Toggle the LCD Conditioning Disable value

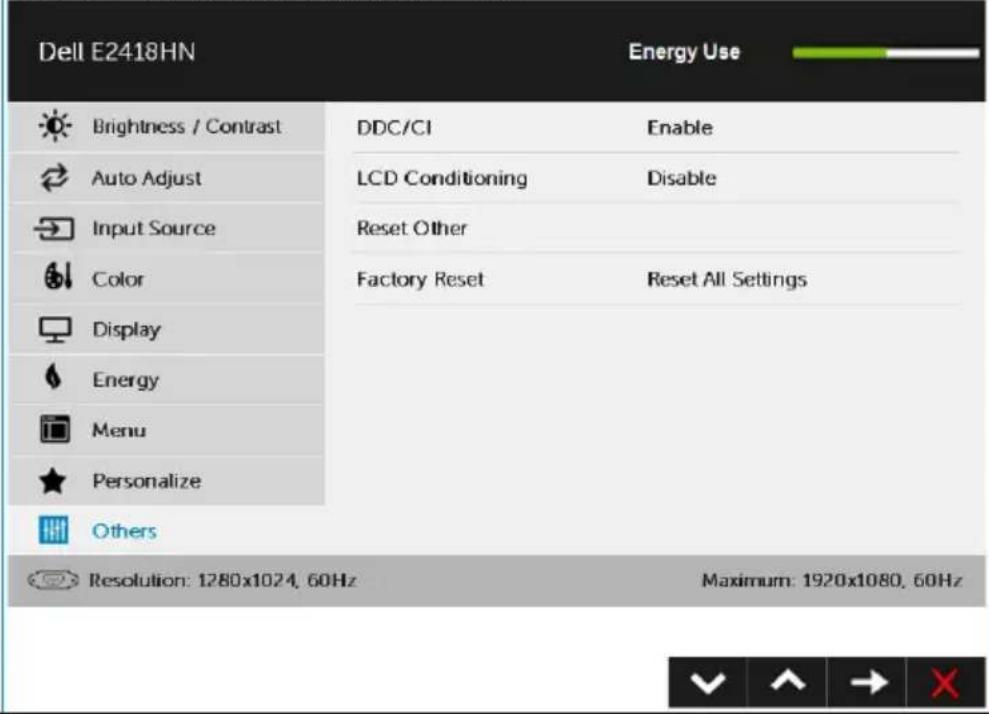point(681,178)
